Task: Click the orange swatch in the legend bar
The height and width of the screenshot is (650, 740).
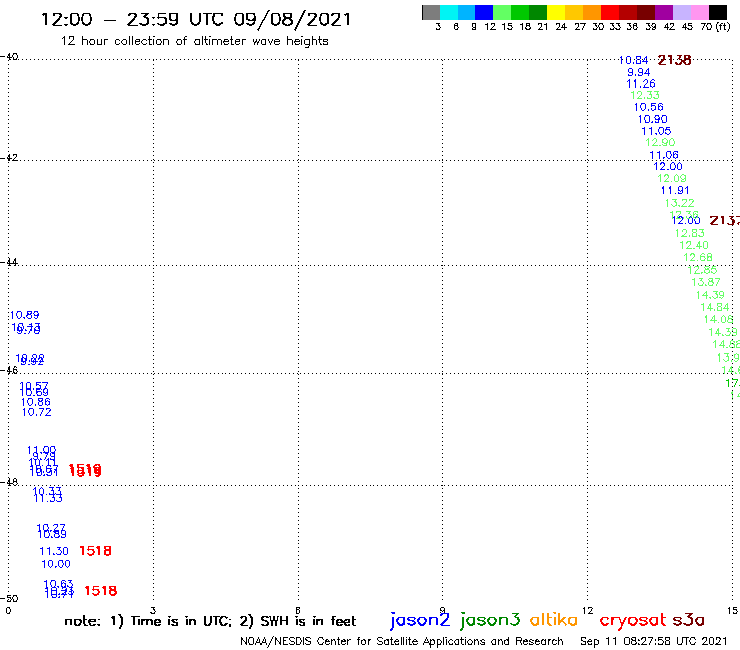Action: click(x=591, y=12)
